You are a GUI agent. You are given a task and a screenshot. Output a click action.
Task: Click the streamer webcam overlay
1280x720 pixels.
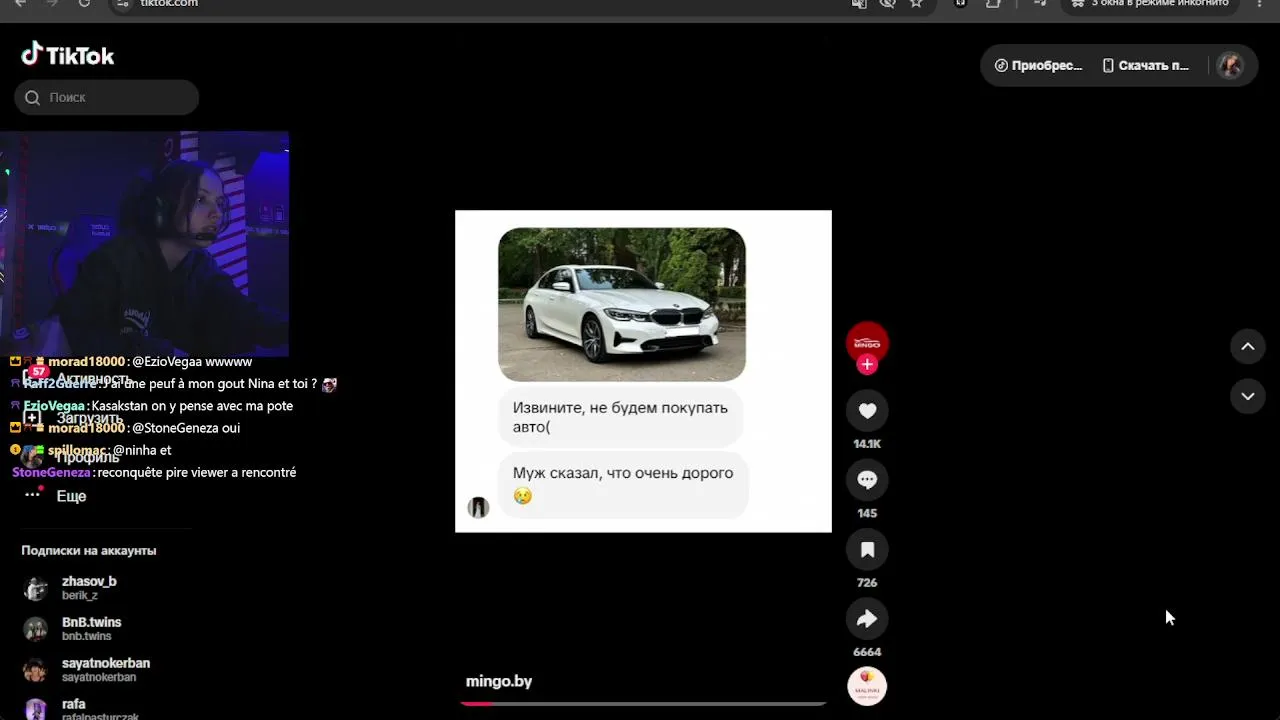(144, 243)
